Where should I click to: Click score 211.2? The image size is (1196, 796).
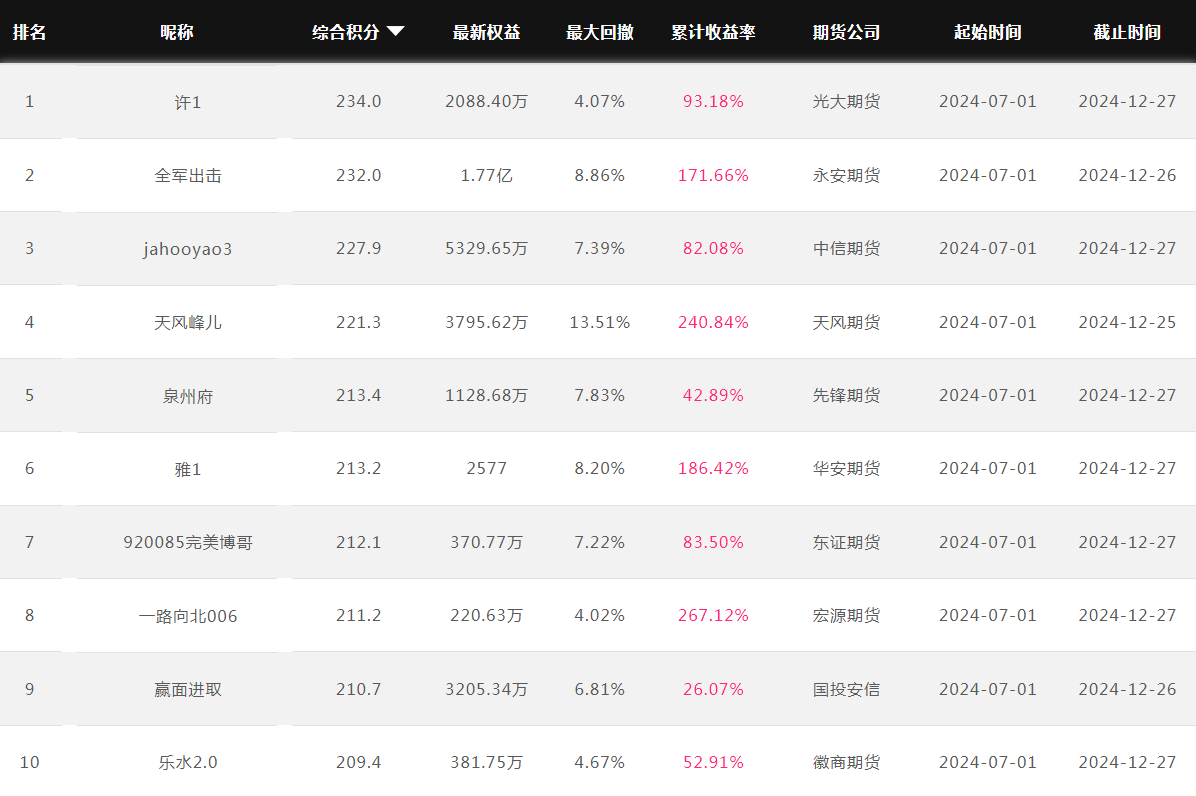pyautogui.click(x=358, y=615)
